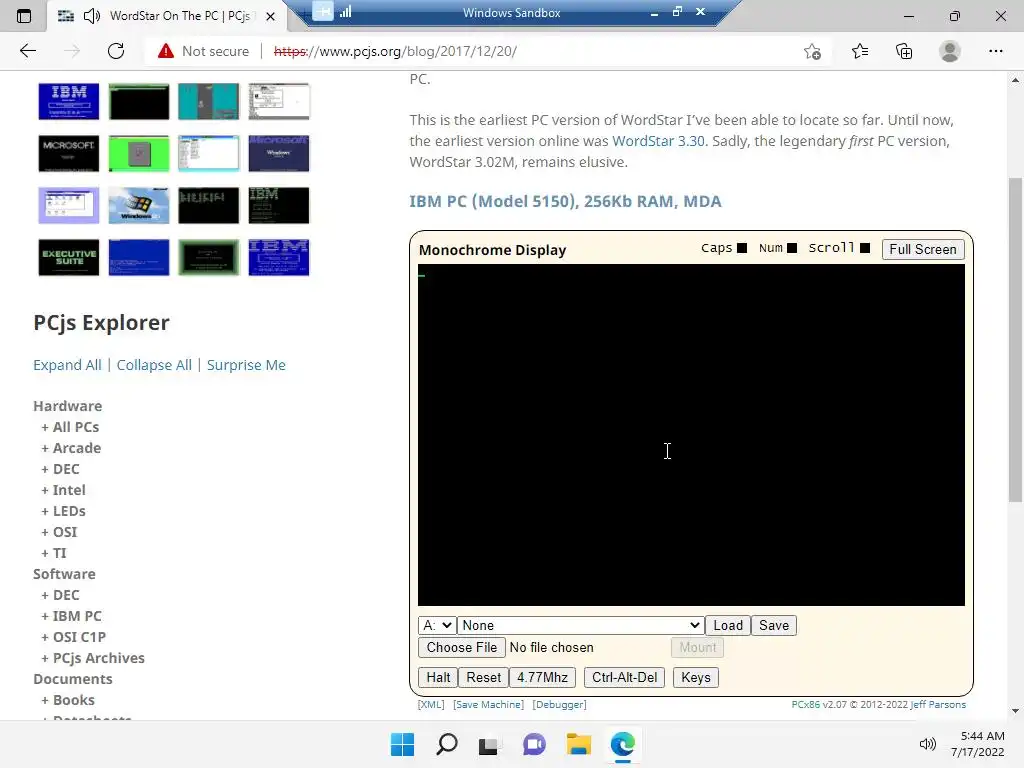Expand the Hardware DEC tree item
1024x768 pixels.
pos(60,469)
